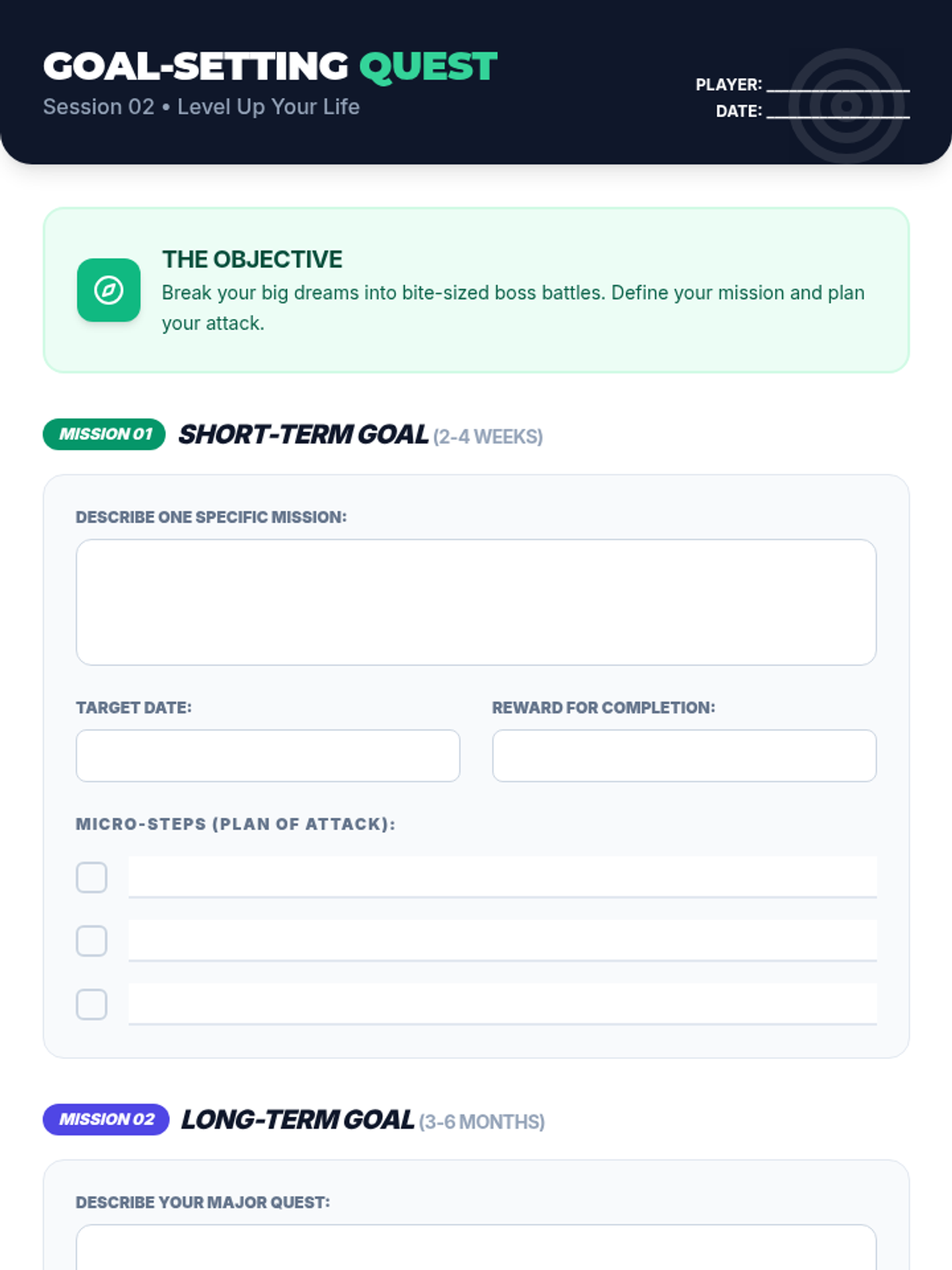Click The Objective heading text
The image size is (952, 1270).
[252, 260]
